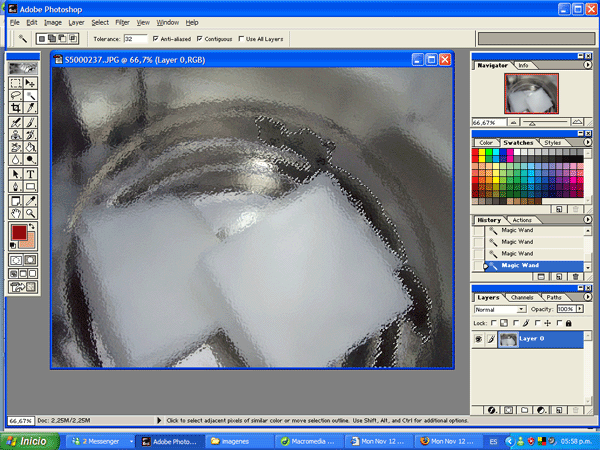Open the Swatches palette menu arrow
Viewport: 600px width, 450px height.
tap(588, 142)
